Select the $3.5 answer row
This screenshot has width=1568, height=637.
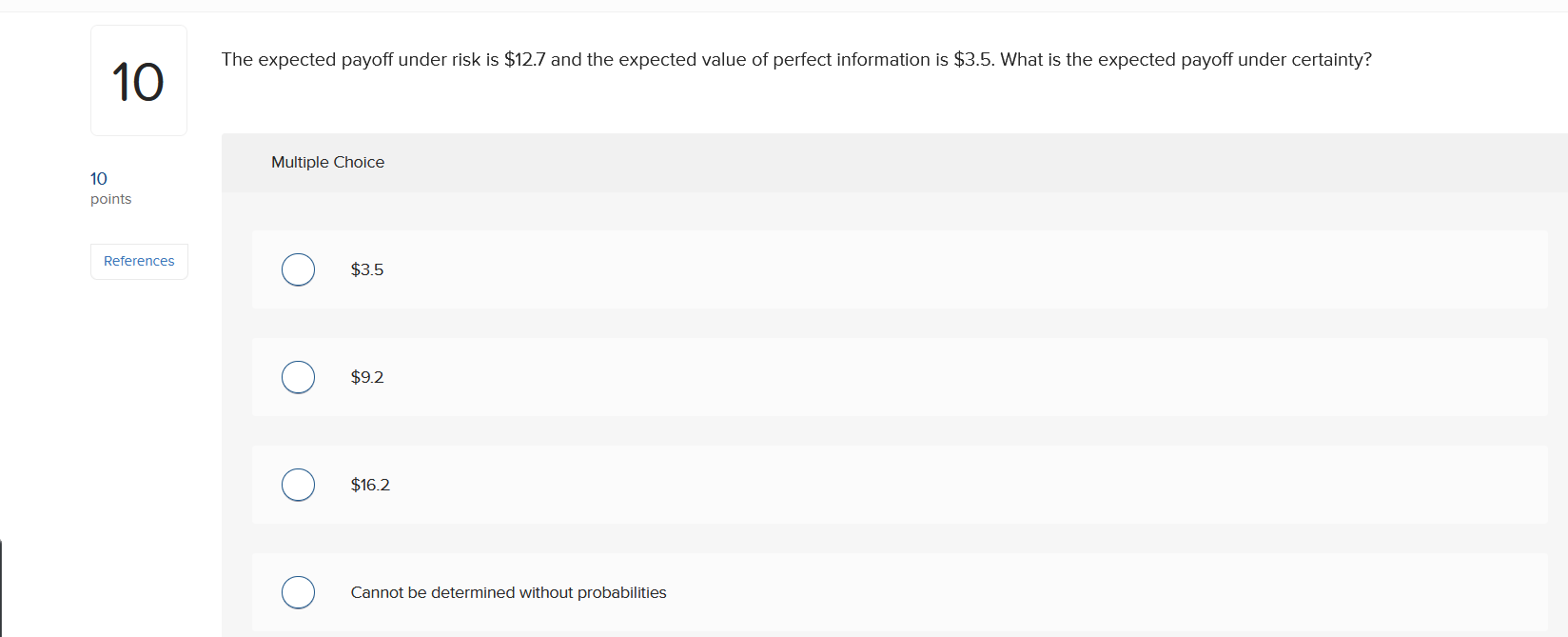761,269
